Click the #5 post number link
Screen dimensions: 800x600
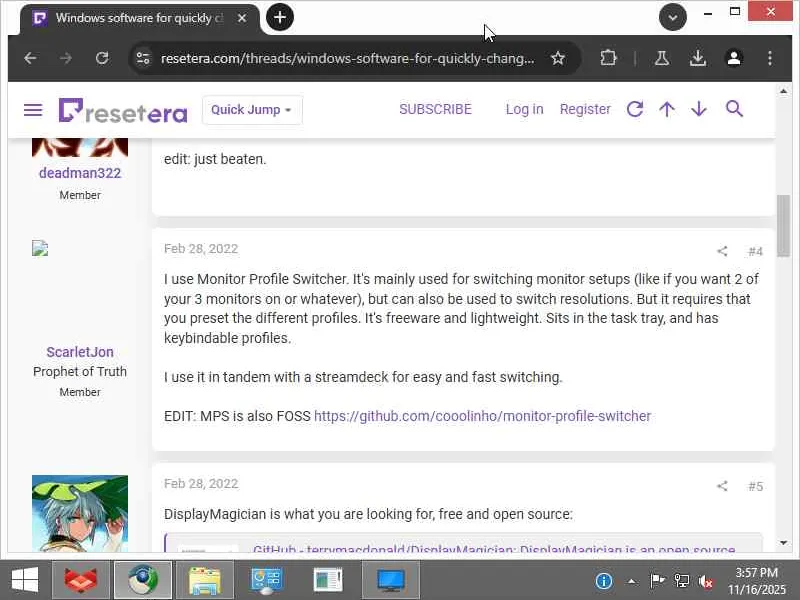(755, 486)
